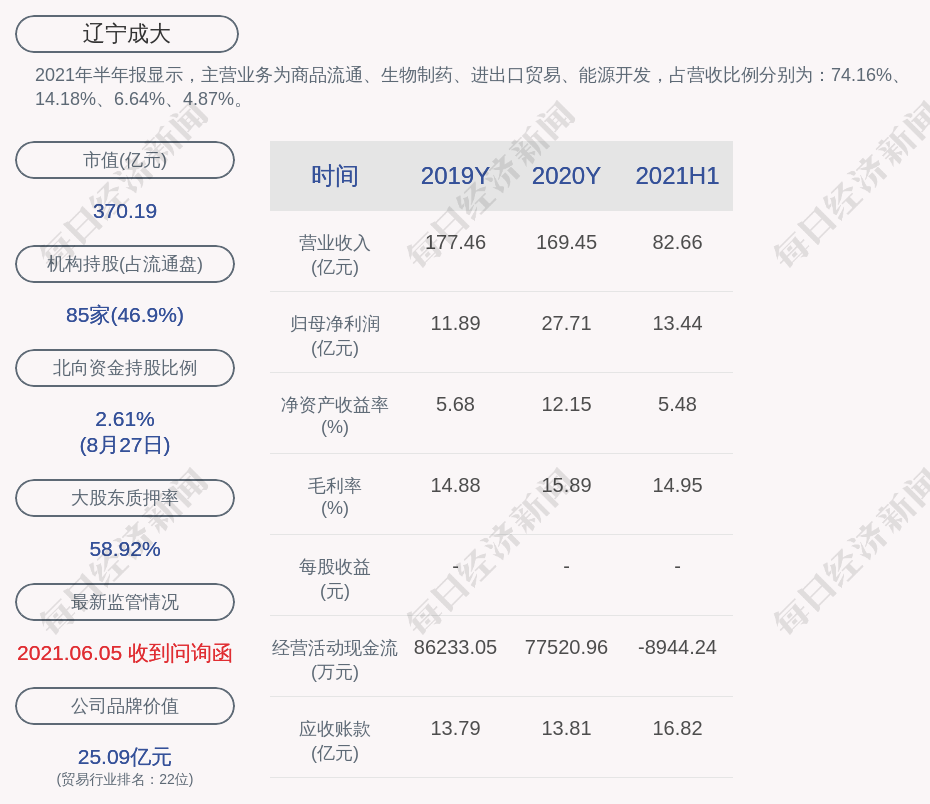The width and height of the screenshot is (930, 804).
Task: Click the net profit cell 11.89
Action: click(x=456, y=324)
